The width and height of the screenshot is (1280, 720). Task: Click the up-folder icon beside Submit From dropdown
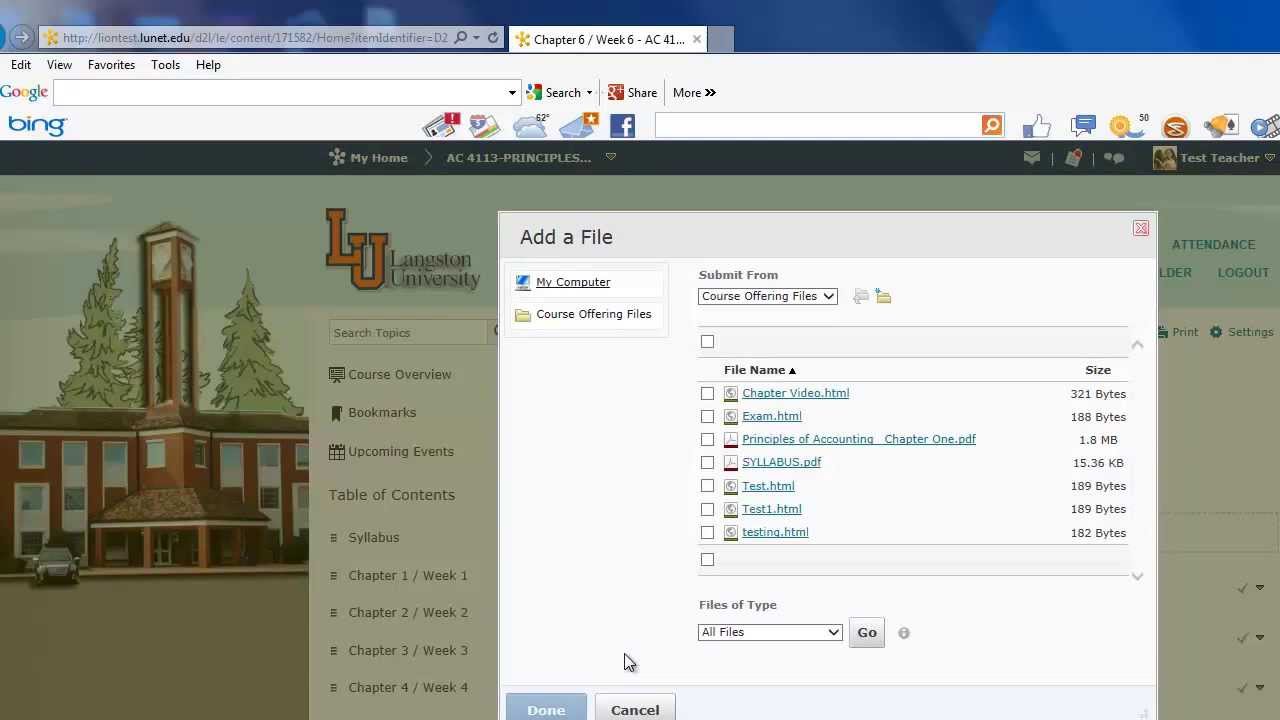click(861, 296)
